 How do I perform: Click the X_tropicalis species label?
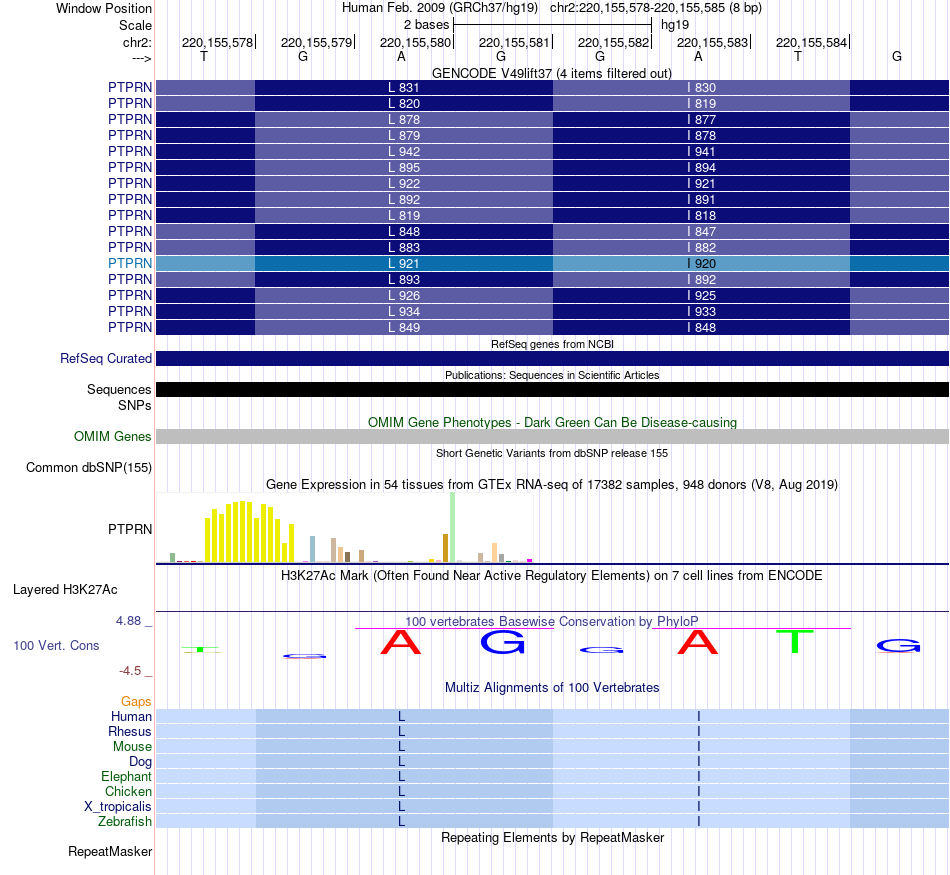(118, 807)
